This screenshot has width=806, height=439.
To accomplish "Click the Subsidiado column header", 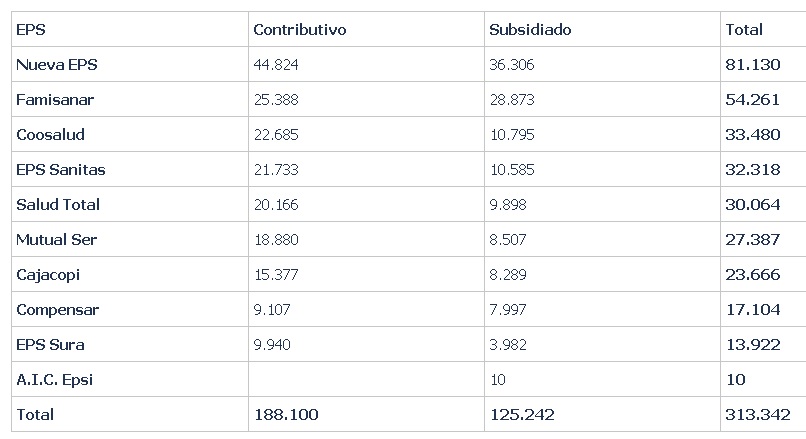I will [530, 30].
